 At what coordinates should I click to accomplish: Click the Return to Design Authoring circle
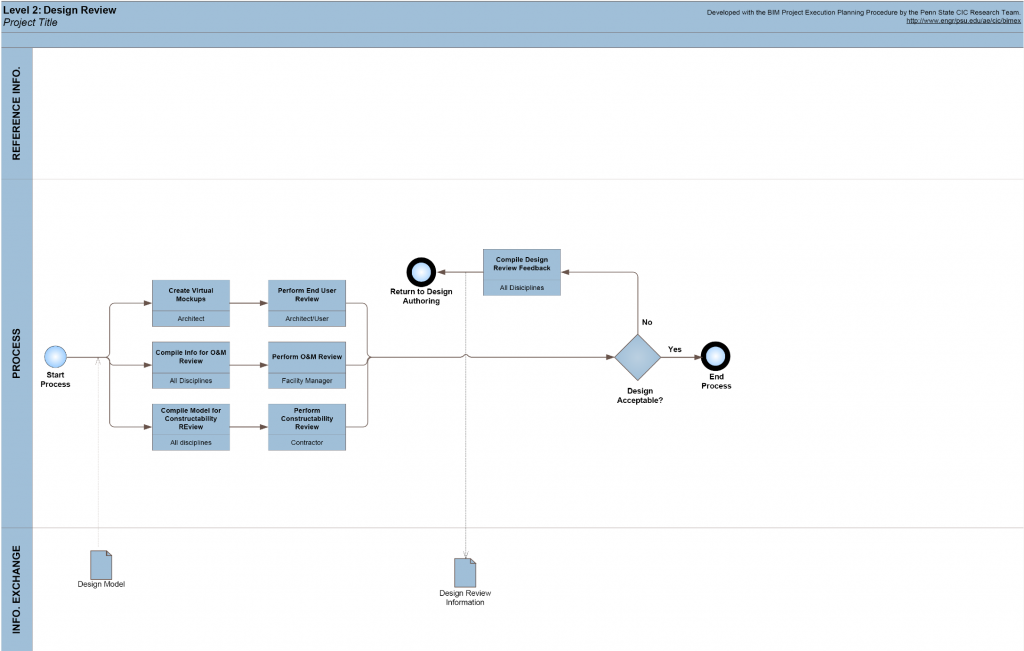421,272
